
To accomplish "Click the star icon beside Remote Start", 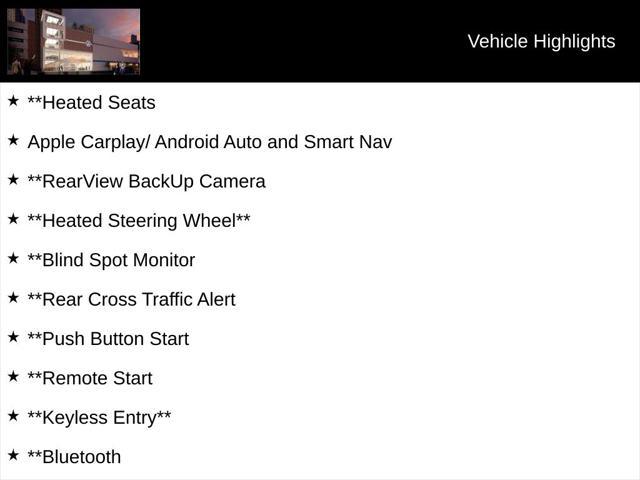I will click(x=13, y=376).
